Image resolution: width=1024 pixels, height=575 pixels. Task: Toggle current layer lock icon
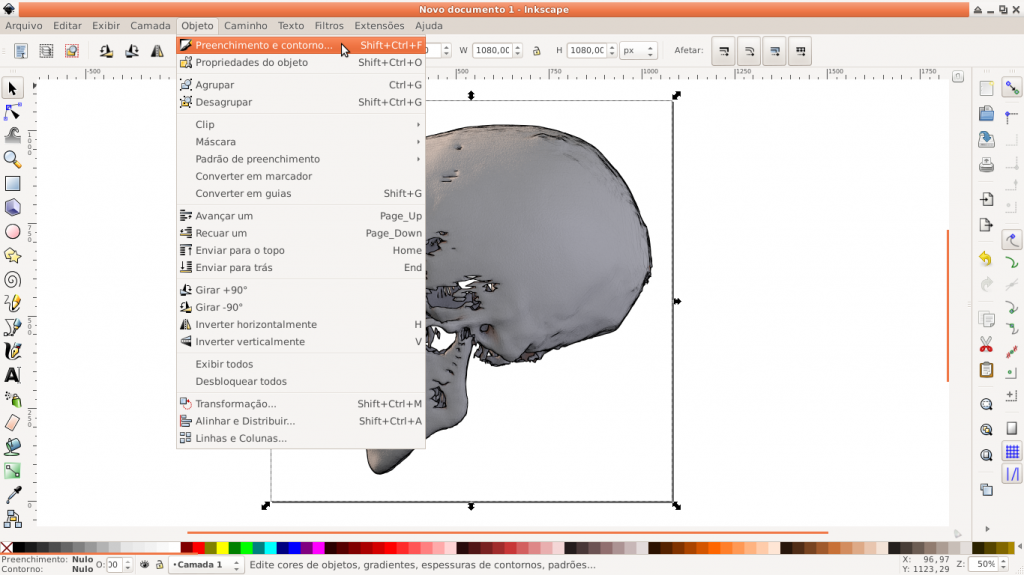pyautogui.click(x=159, y=565)
